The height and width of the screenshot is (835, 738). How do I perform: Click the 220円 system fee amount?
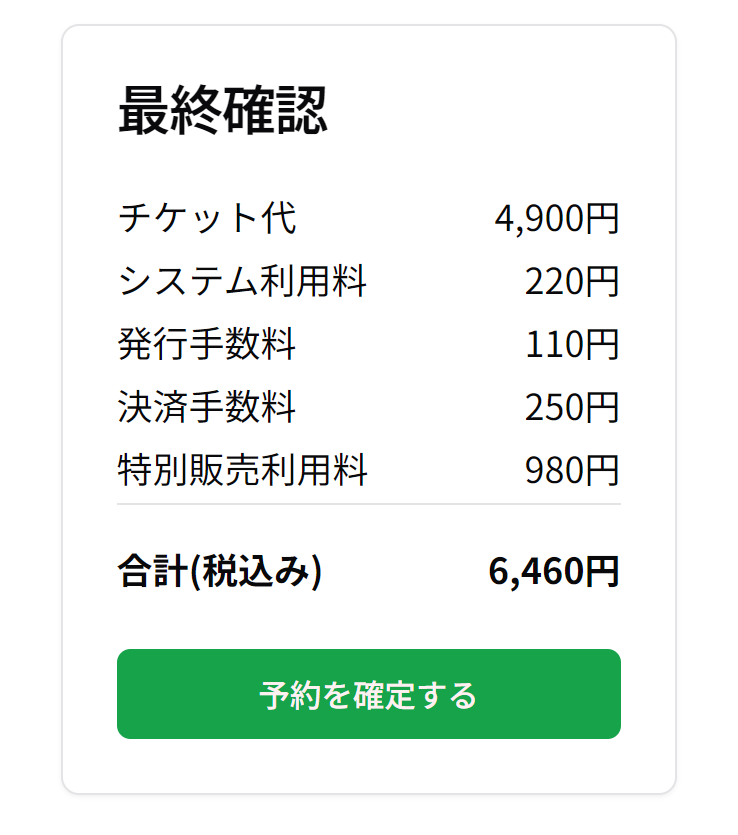click(570, 280)
